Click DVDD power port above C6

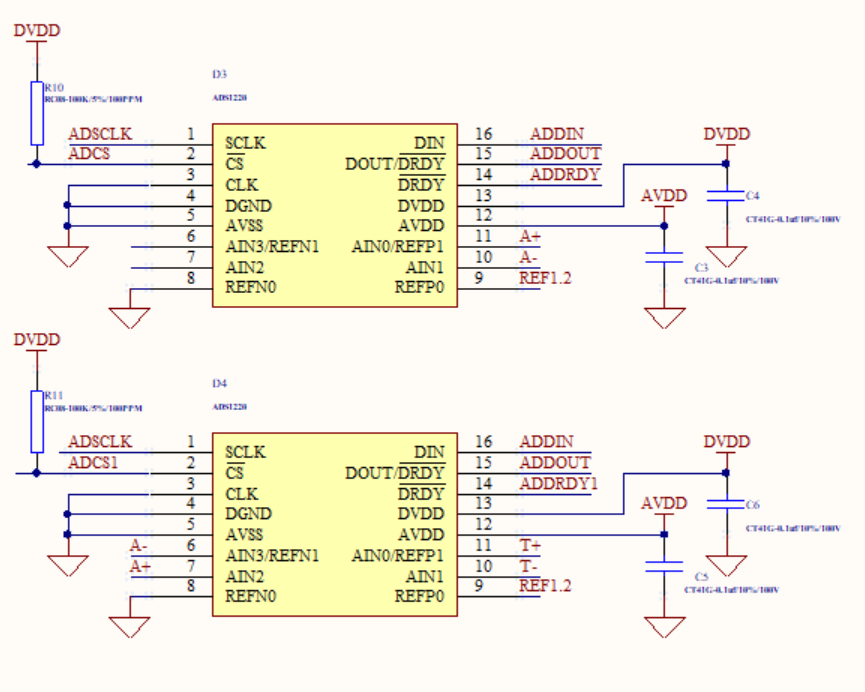(x=727, y=443)
